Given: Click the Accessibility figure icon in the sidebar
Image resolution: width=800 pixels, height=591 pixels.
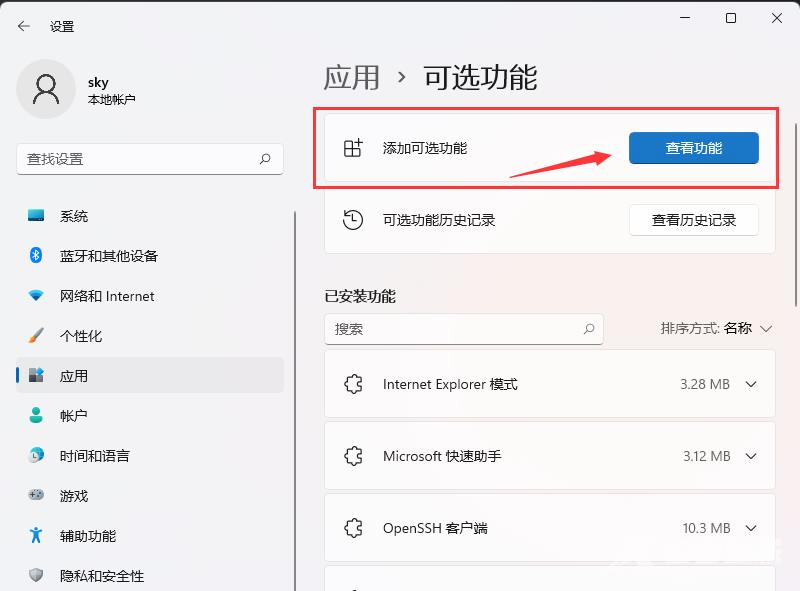Looking at the screenshot, I should pyautogui.click(x=36, y=535).
